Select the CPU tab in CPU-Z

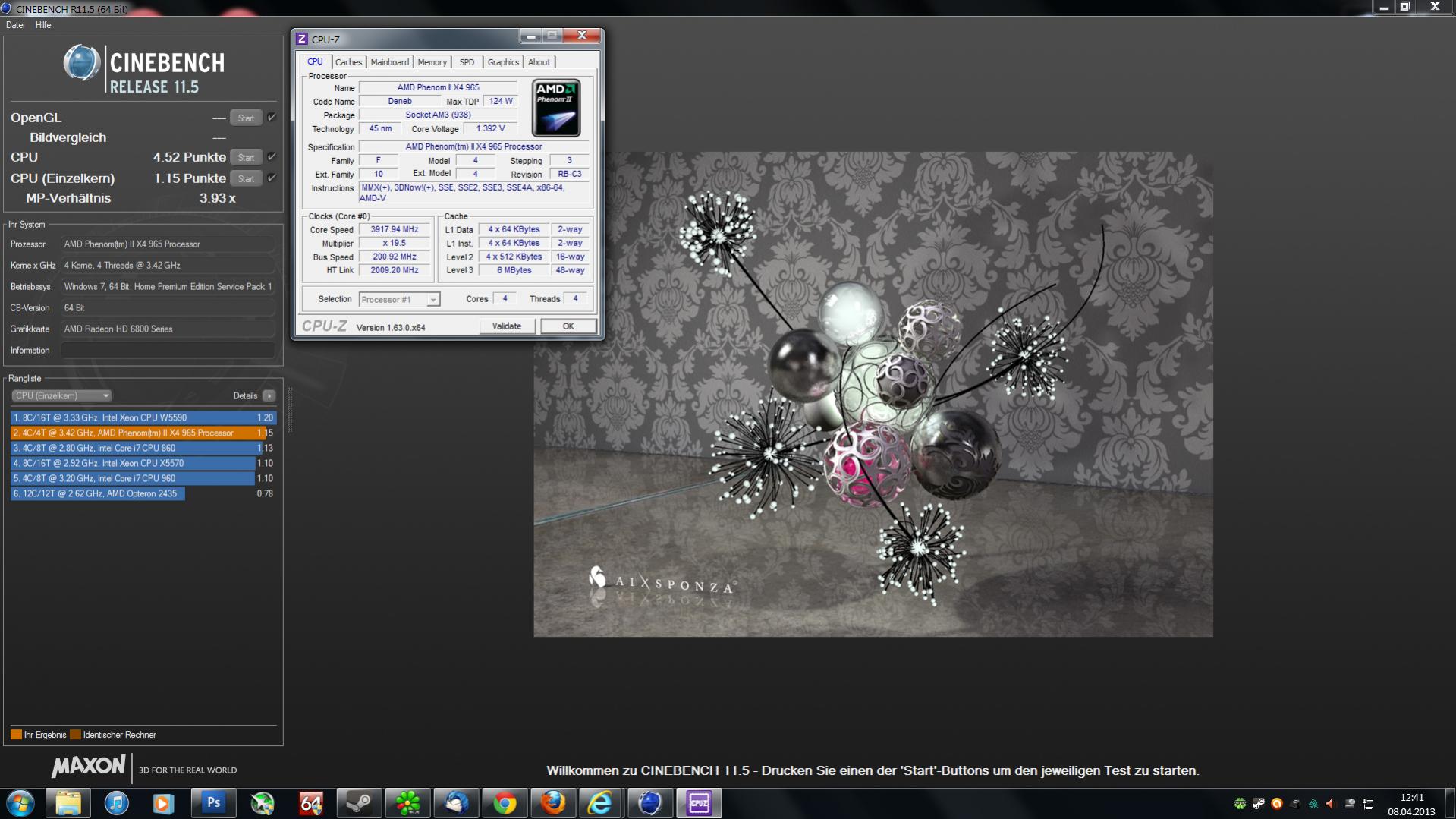tap(315, 61)
